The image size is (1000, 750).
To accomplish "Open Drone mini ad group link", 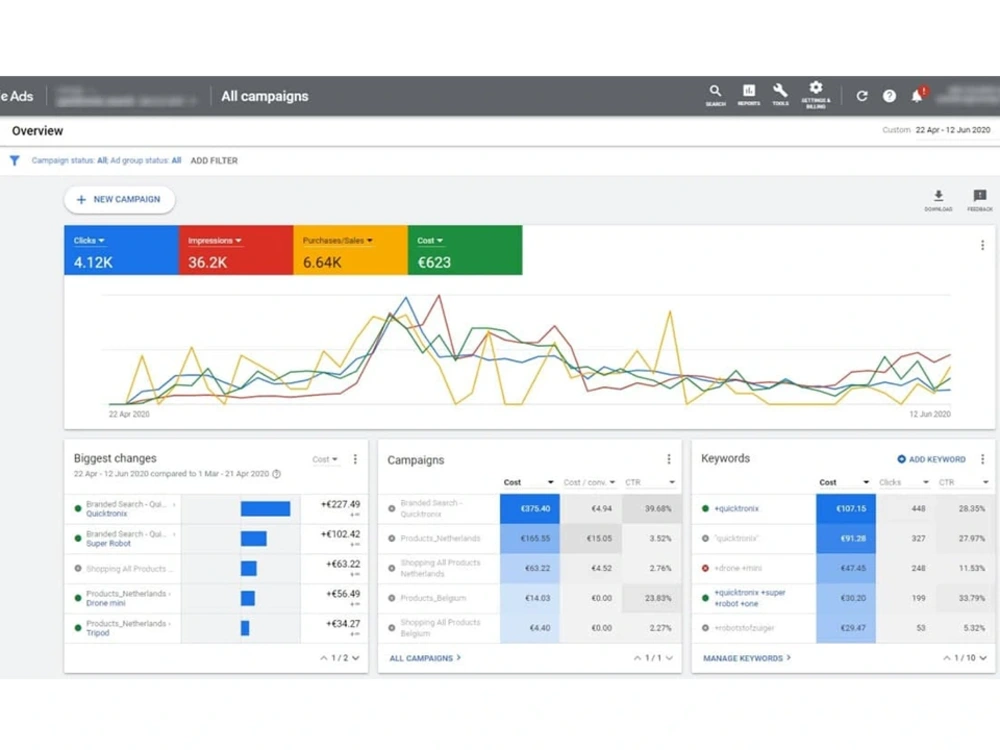I will (106, 603).
